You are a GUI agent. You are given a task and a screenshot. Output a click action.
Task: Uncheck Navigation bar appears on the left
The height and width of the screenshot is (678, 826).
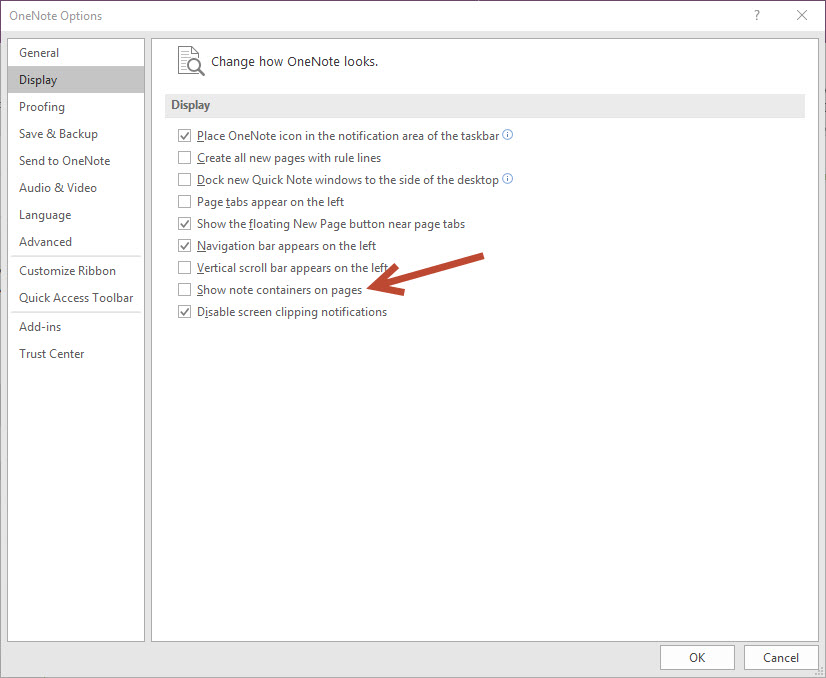[x=184, y=246]
